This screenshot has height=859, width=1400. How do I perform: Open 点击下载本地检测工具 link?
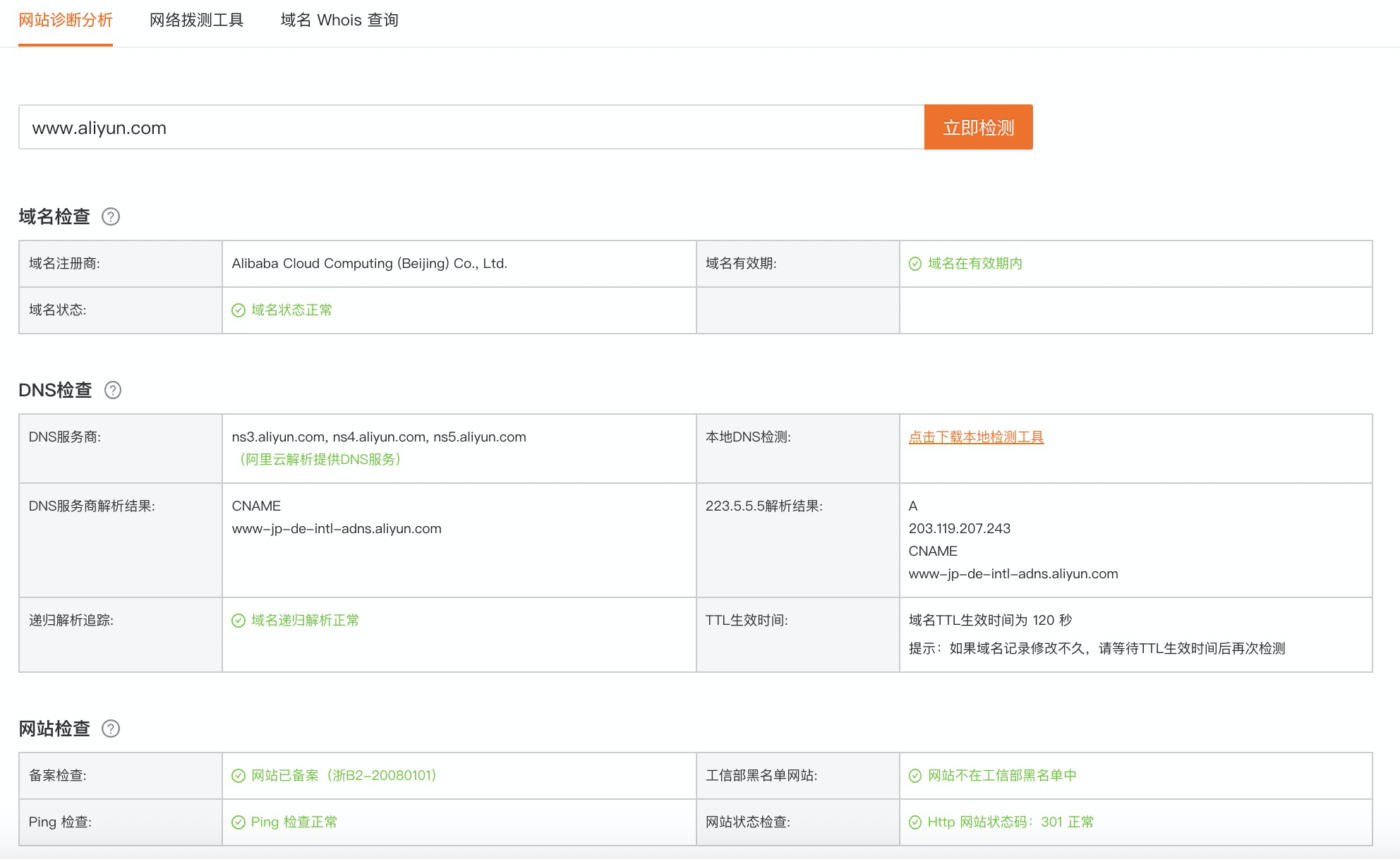point(976,437)
